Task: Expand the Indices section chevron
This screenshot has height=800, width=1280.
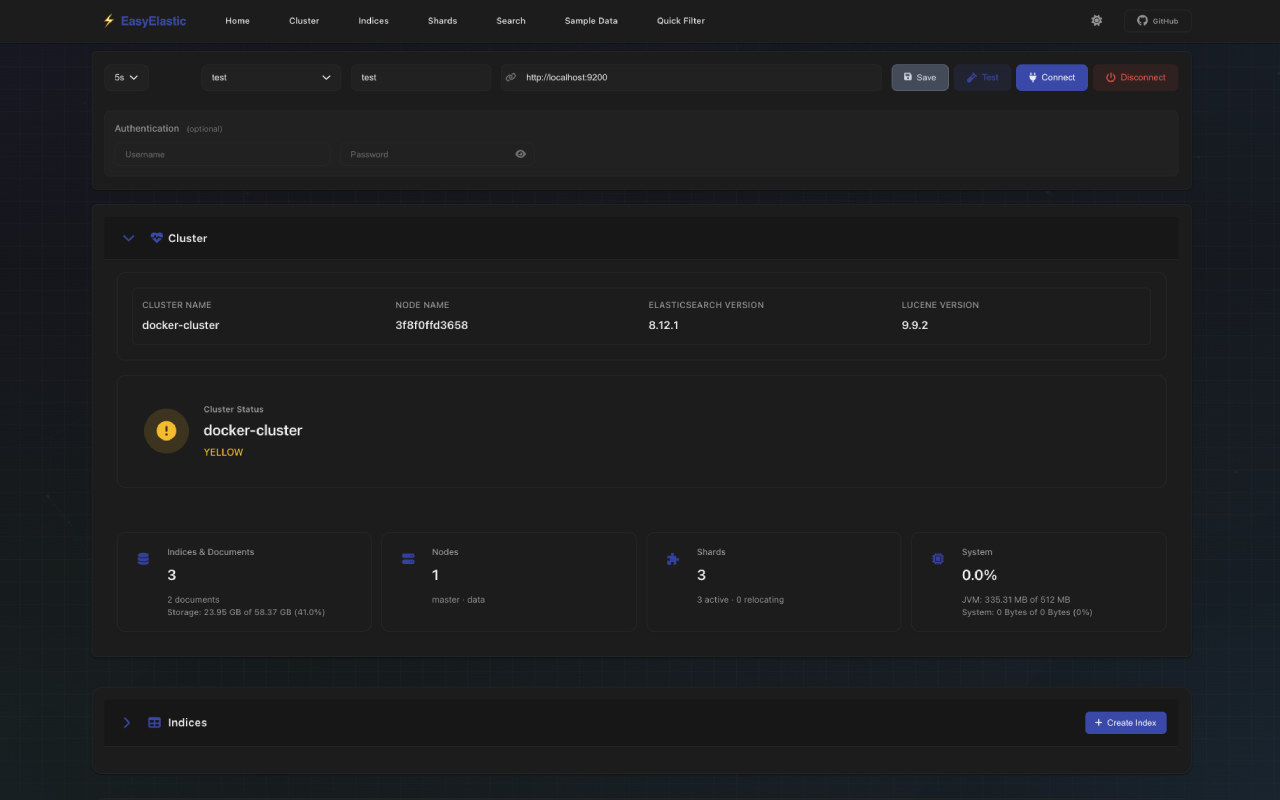Action: coord(127,722)
